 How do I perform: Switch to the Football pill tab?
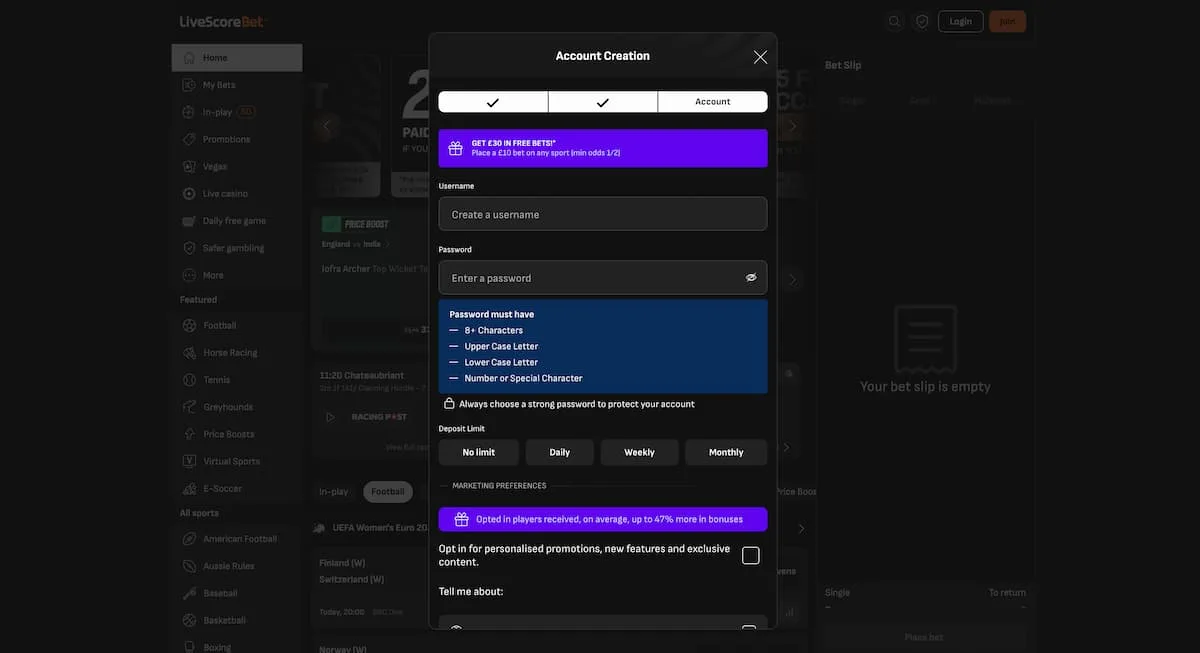388,492
